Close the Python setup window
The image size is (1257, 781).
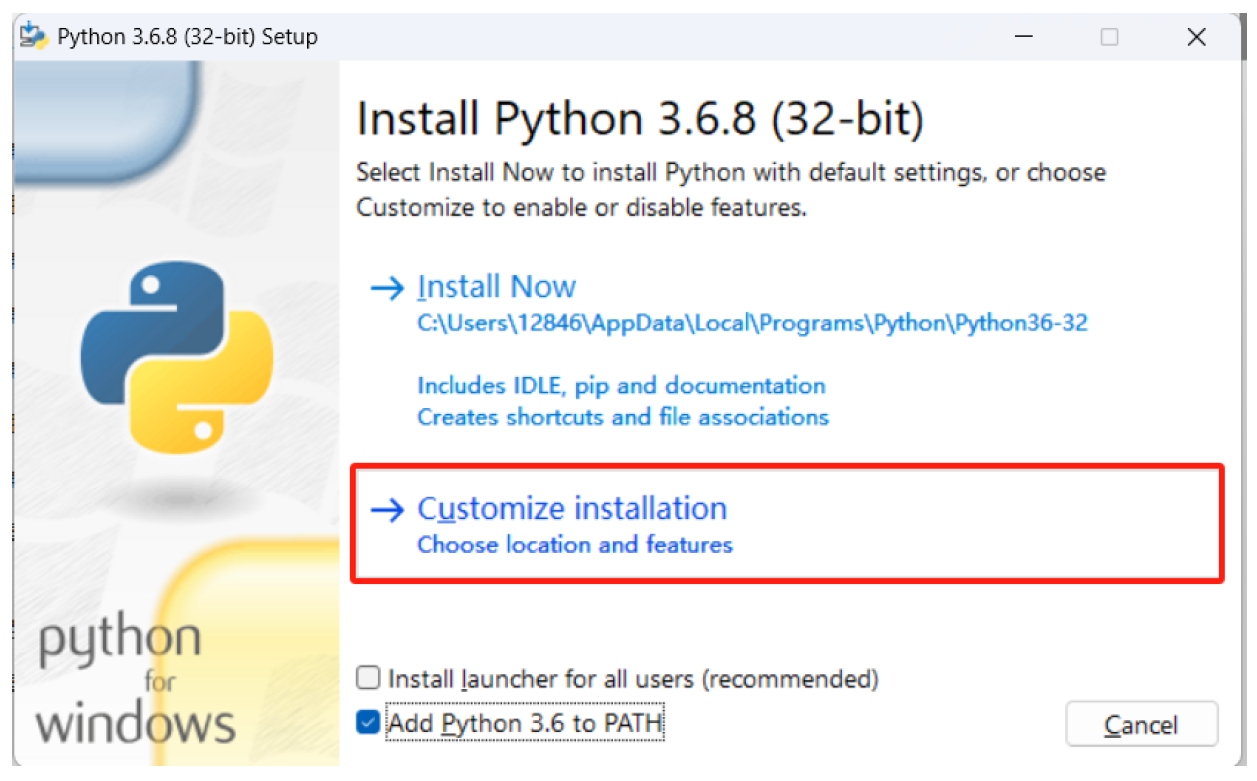(1196, 37)
